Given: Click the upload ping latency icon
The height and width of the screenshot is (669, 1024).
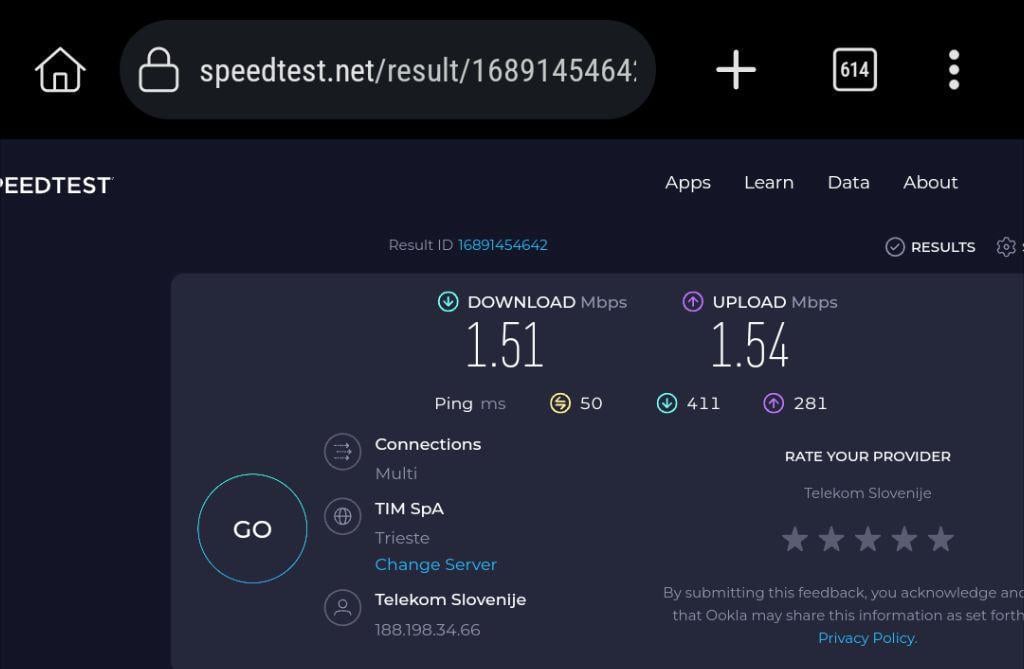Looking at the screenshot, I should pyautogui.click(x=774, y=403).
